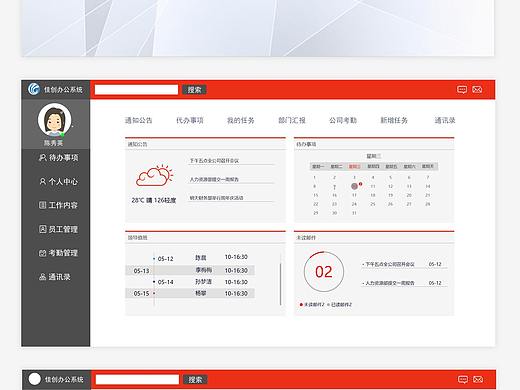
Task: Select day 17 in the calendar
Action: (354, 195)
